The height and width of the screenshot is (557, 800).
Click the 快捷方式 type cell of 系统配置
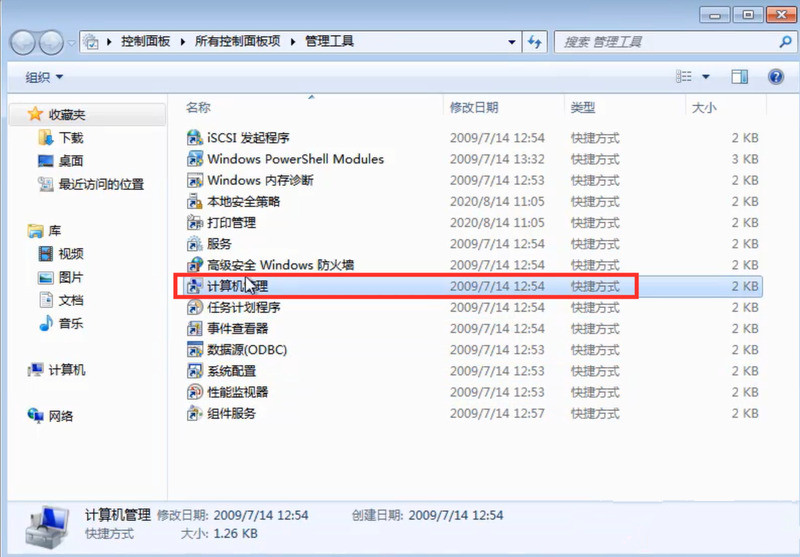(x=595, y=371)
